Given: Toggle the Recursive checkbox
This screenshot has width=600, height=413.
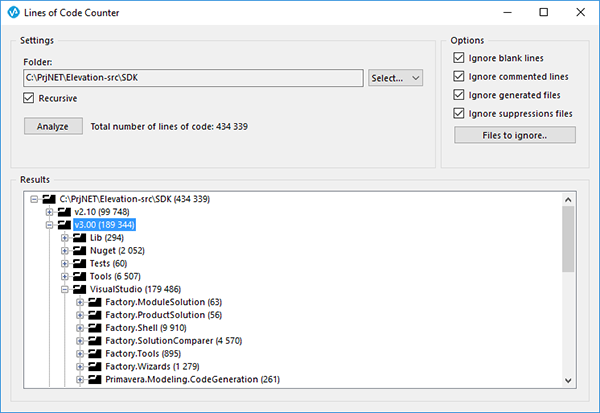Looking at the screenshot, I should click(29, 98).
